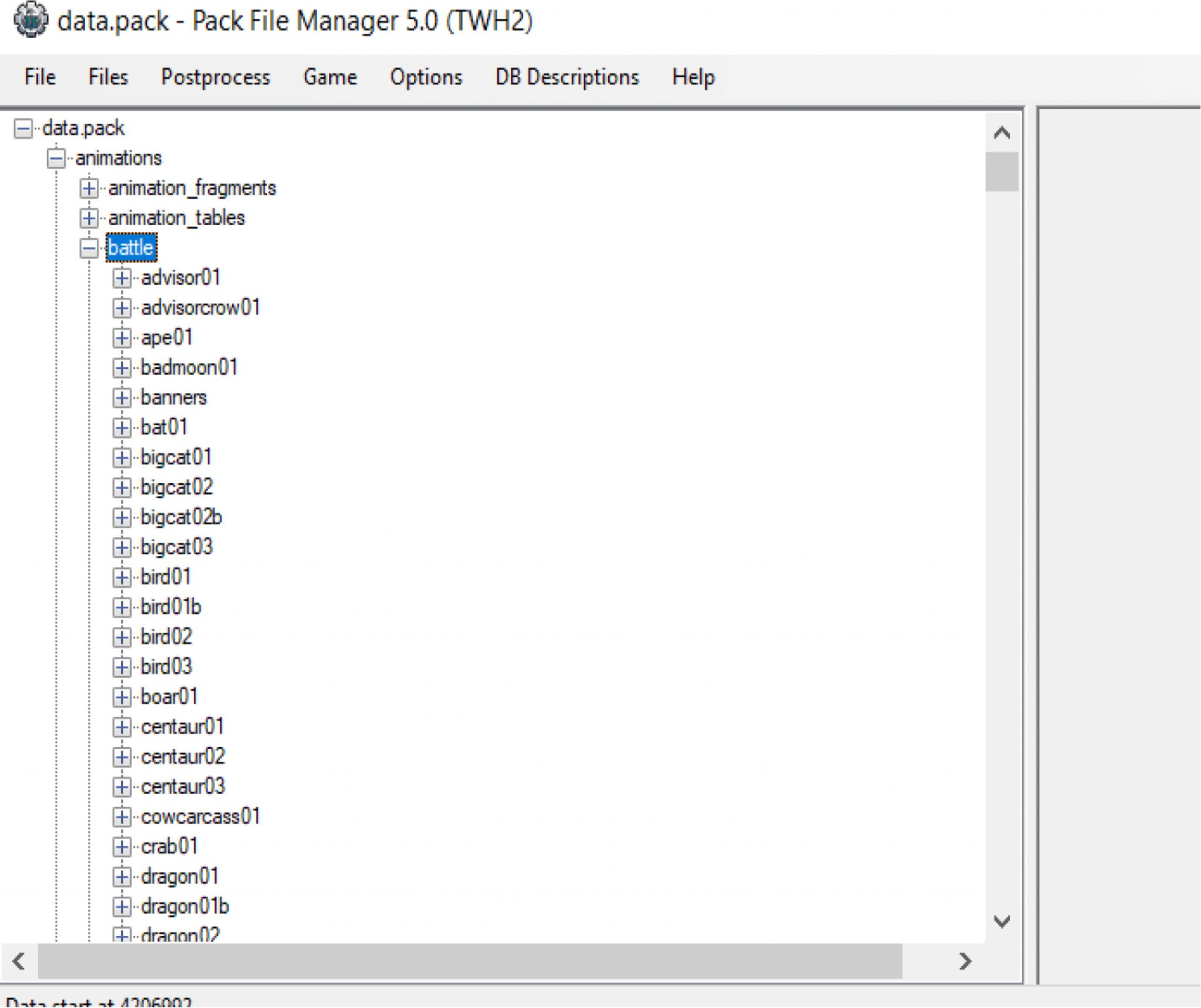
Task: Expand the bigcat01 folder
Action: pos(121,457)
